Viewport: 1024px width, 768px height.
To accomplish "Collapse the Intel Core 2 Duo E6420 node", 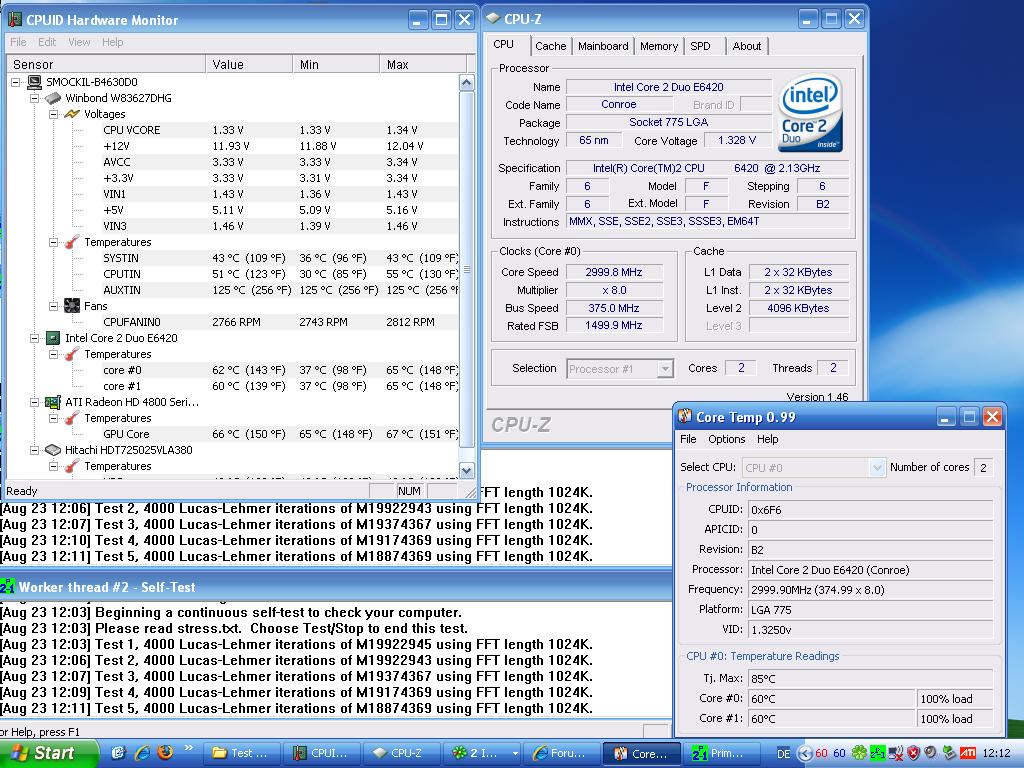I will (34, 338).
